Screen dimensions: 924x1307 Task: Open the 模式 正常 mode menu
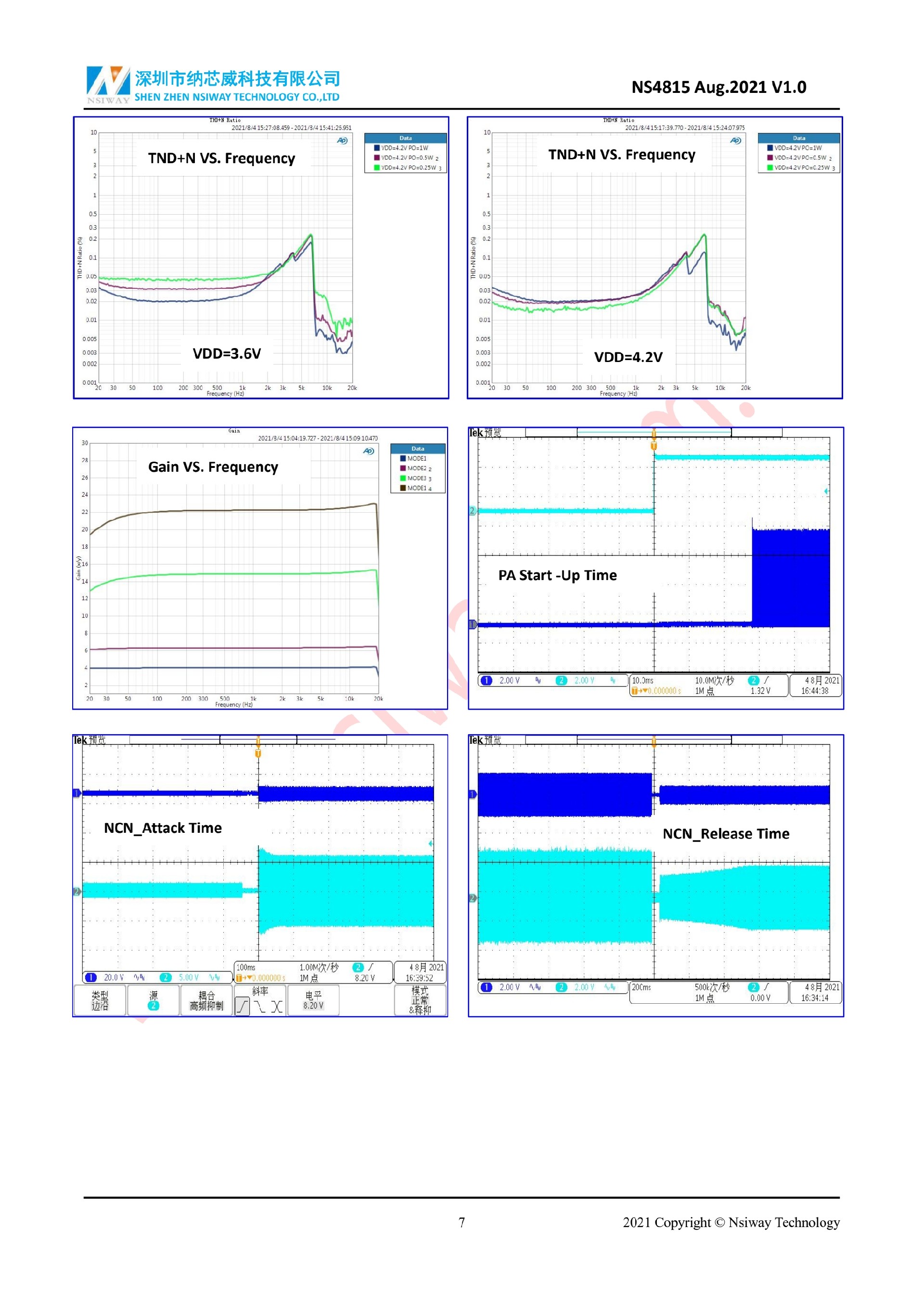pos(420,1000)
